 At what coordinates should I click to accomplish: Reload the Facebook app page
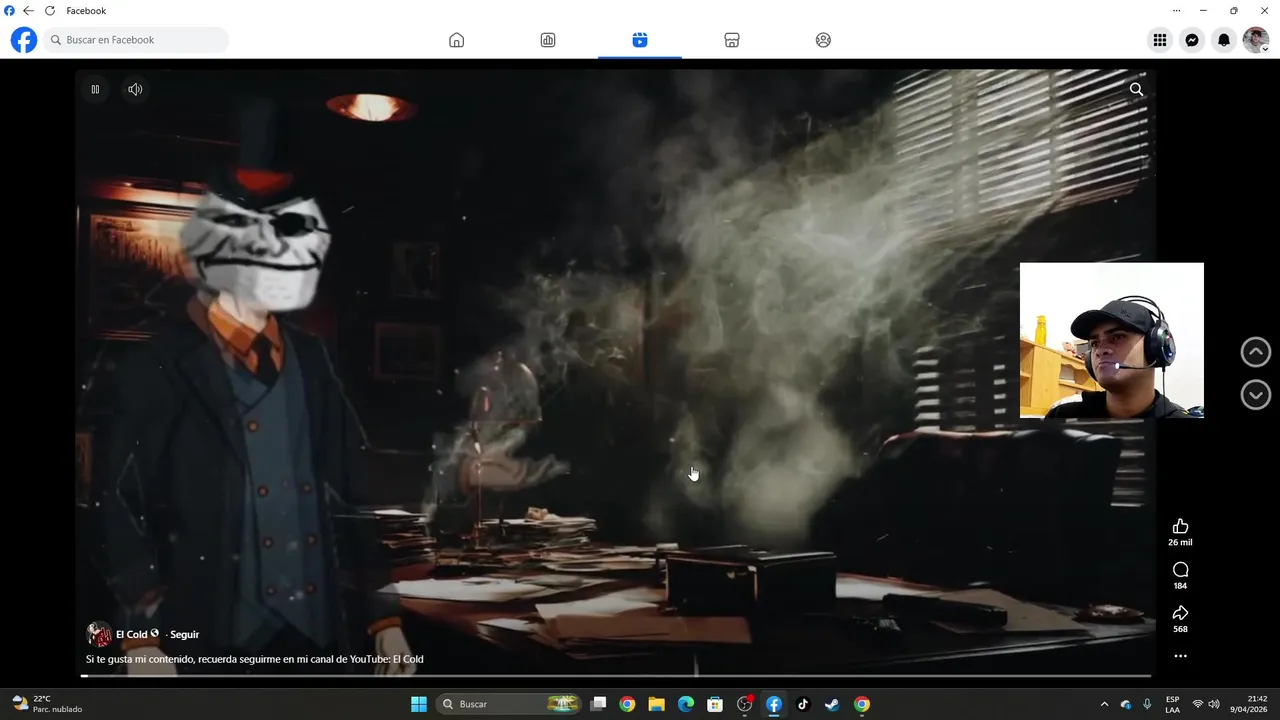pos(49,11)
